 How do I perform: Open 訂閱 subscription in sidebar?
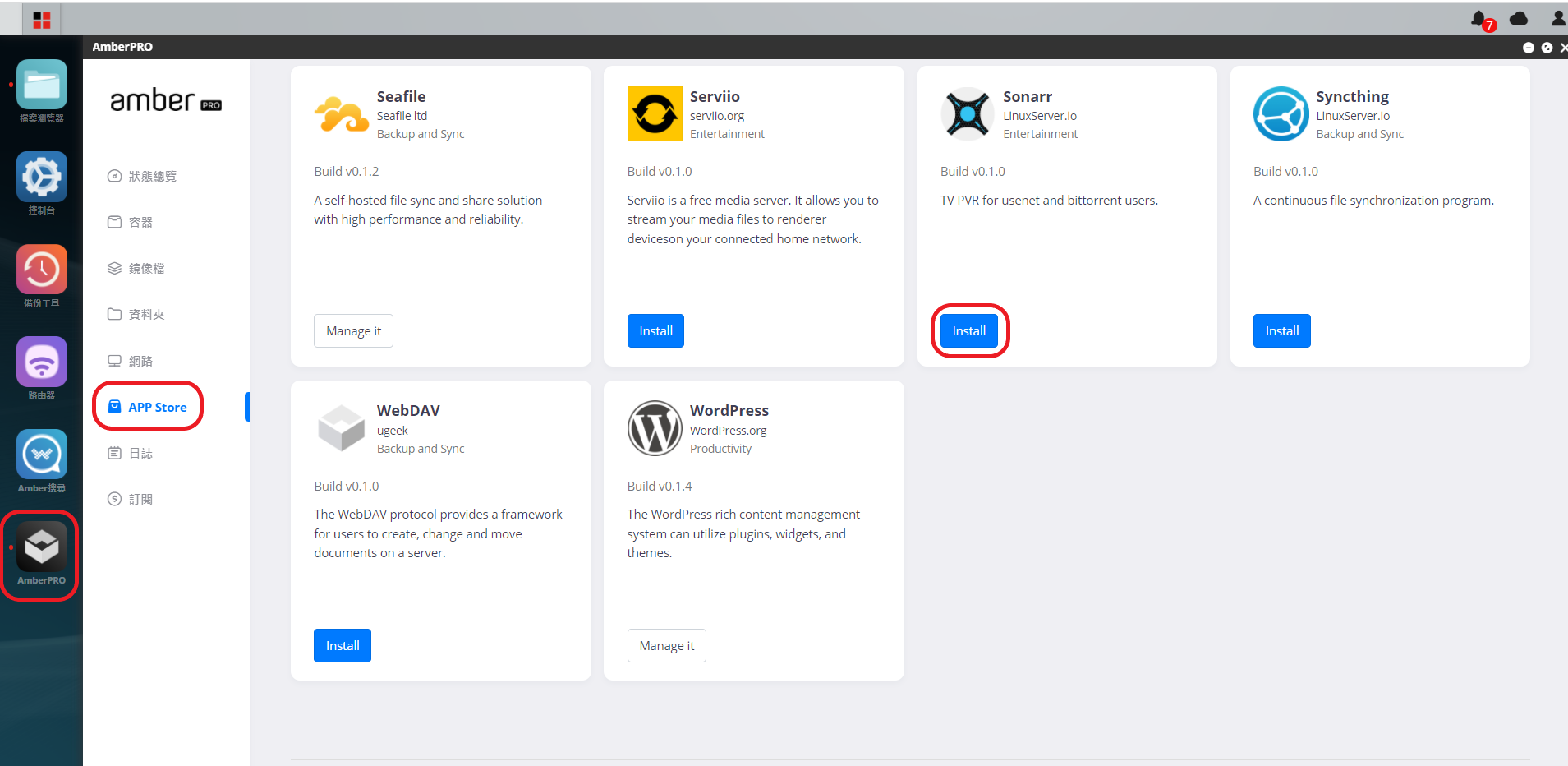point(131,499)
